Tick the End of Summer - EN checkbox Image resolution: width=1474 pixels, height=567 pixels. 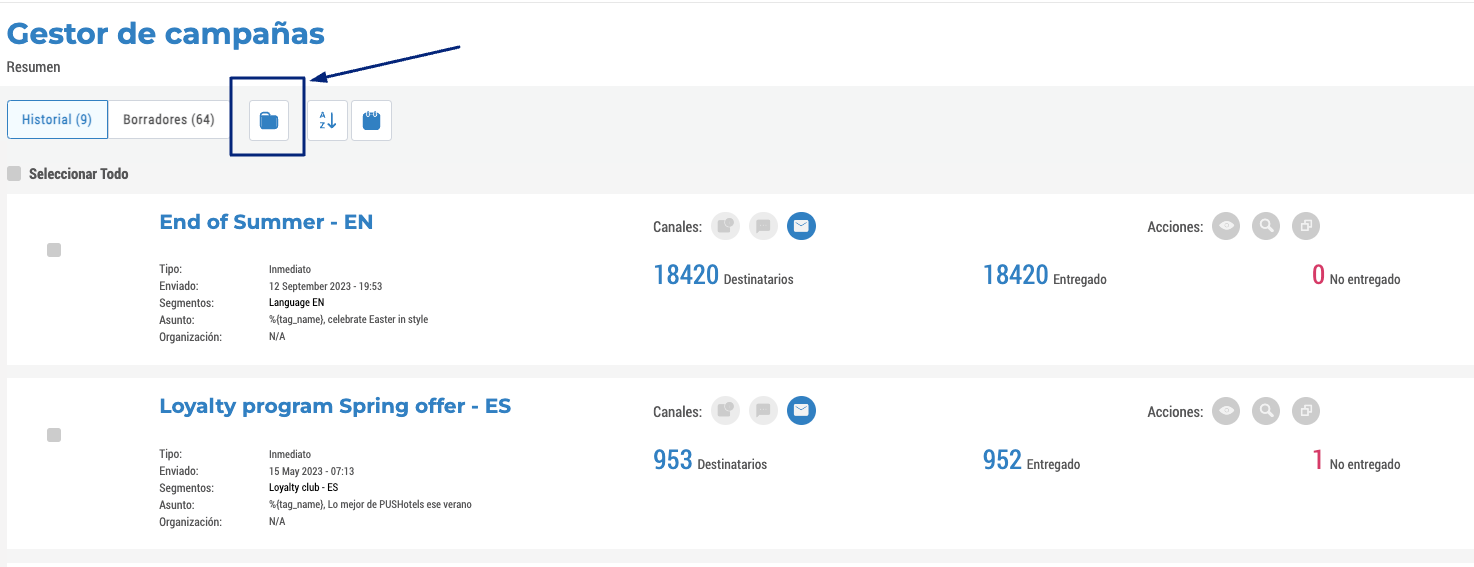click(54, 250)
